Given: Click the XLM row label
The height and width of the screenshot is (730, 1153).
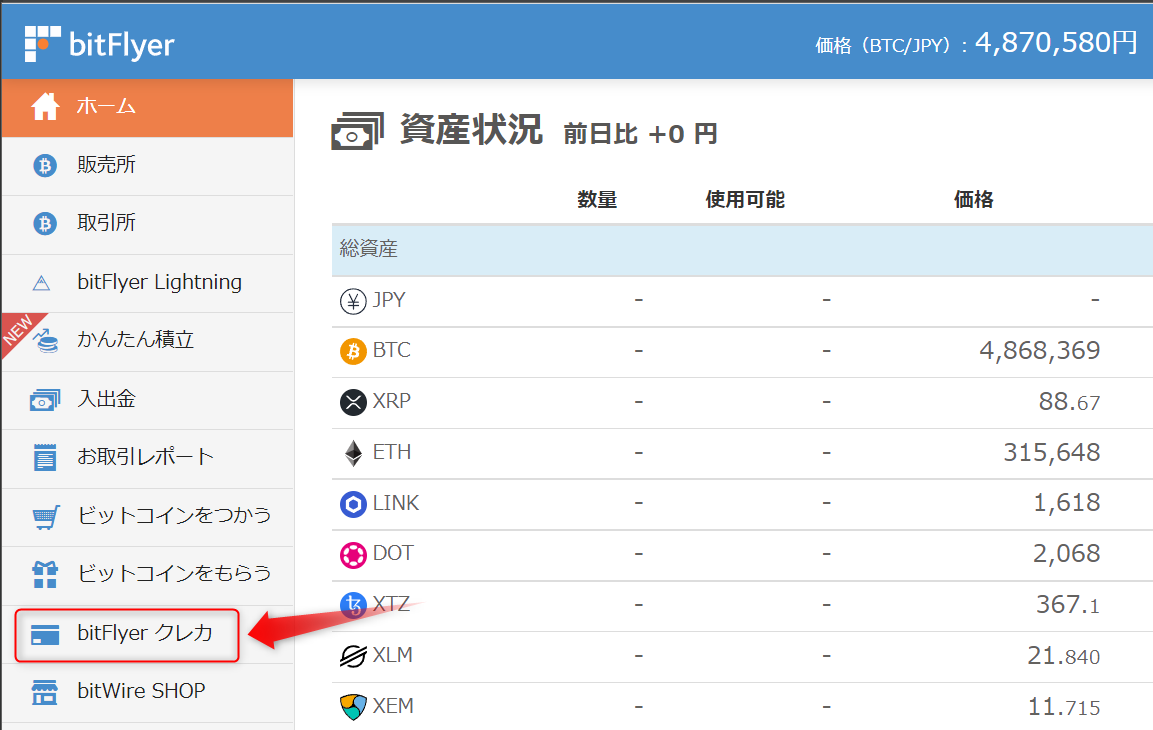Looking at the screenshot, I should pos(392,655).
